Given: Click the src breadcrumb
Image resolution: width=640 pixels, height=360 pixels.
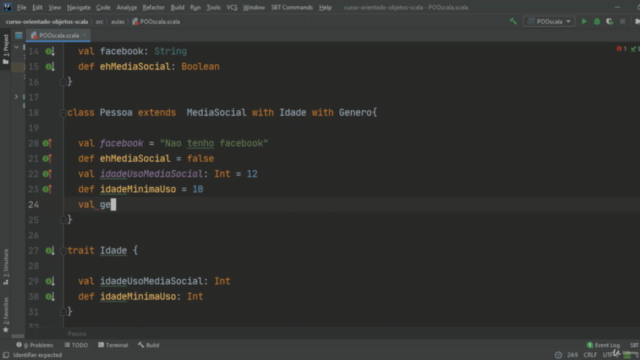Looking at the screenshot, I should pyautogui.click(x=100, y=22).
